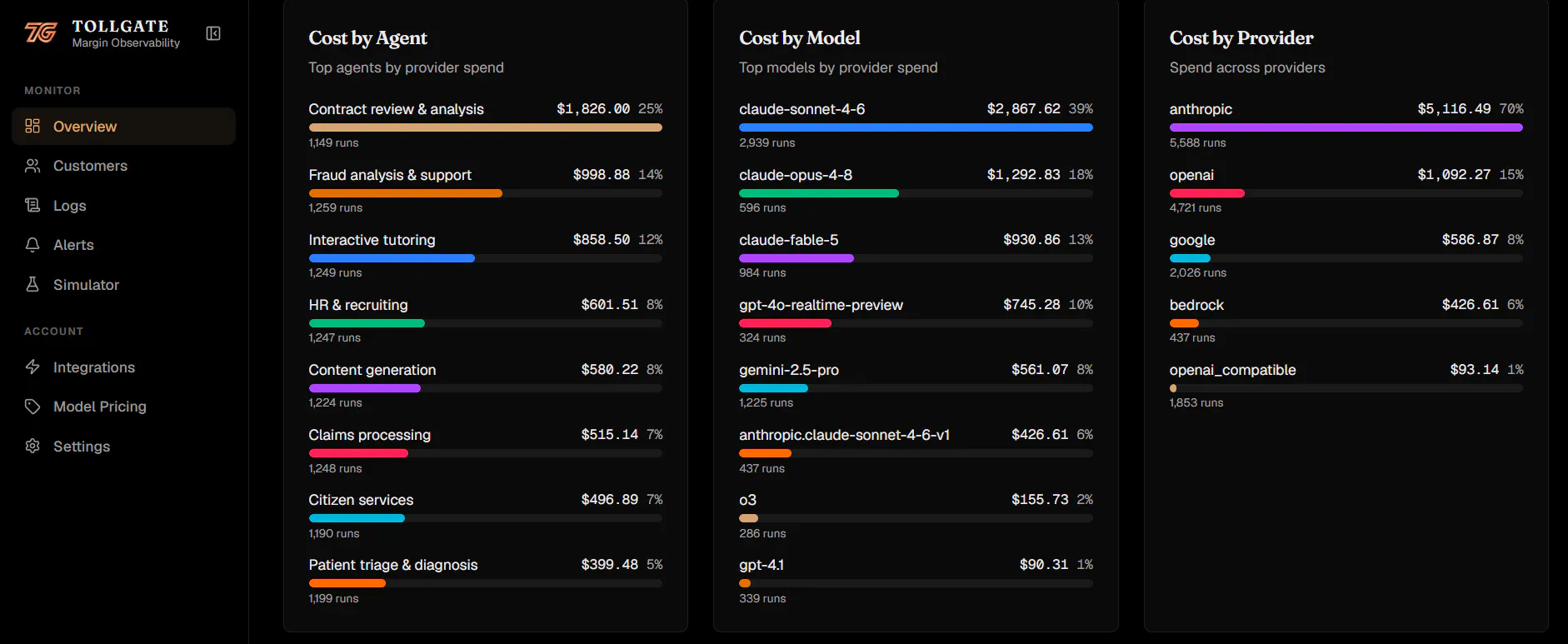Click the "Contract review & analysis" agent name
The height and width of the screenshot is (644, 1568).
pyautogui.click(x=397, y=109)
